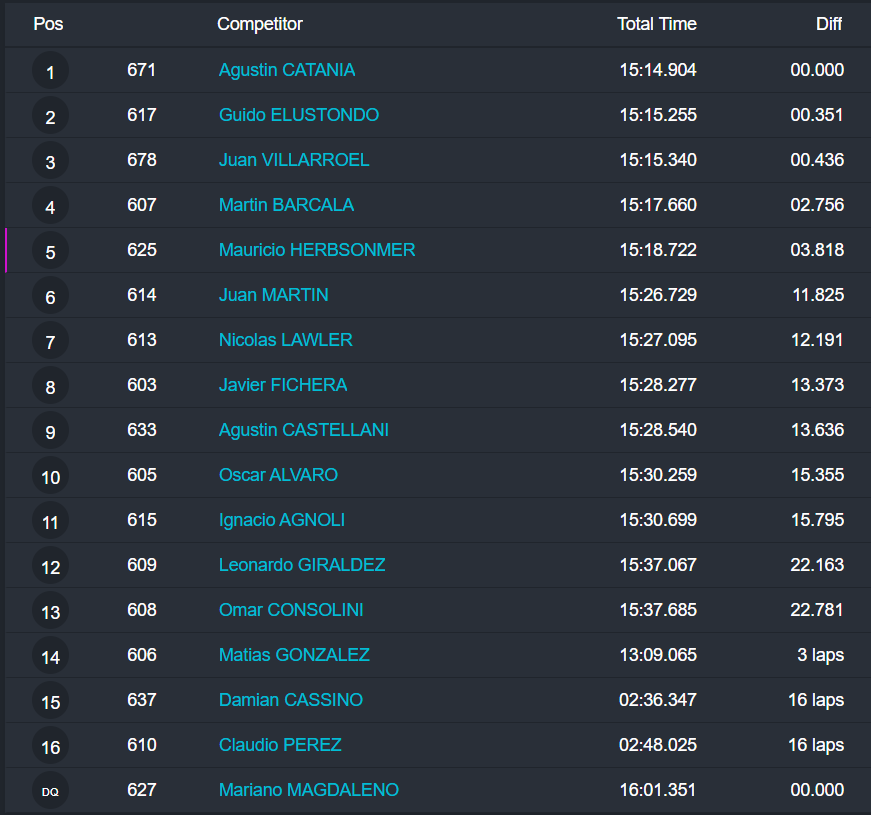Click the Competitor column header
This screenshot has height=815, width=871.
260,24
